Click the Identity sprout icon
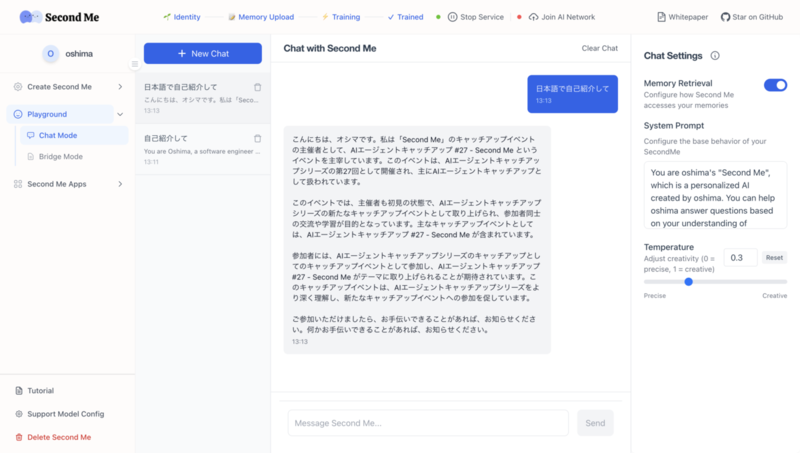The height and width of the screenshot is (453, 800). coord(167,17)
